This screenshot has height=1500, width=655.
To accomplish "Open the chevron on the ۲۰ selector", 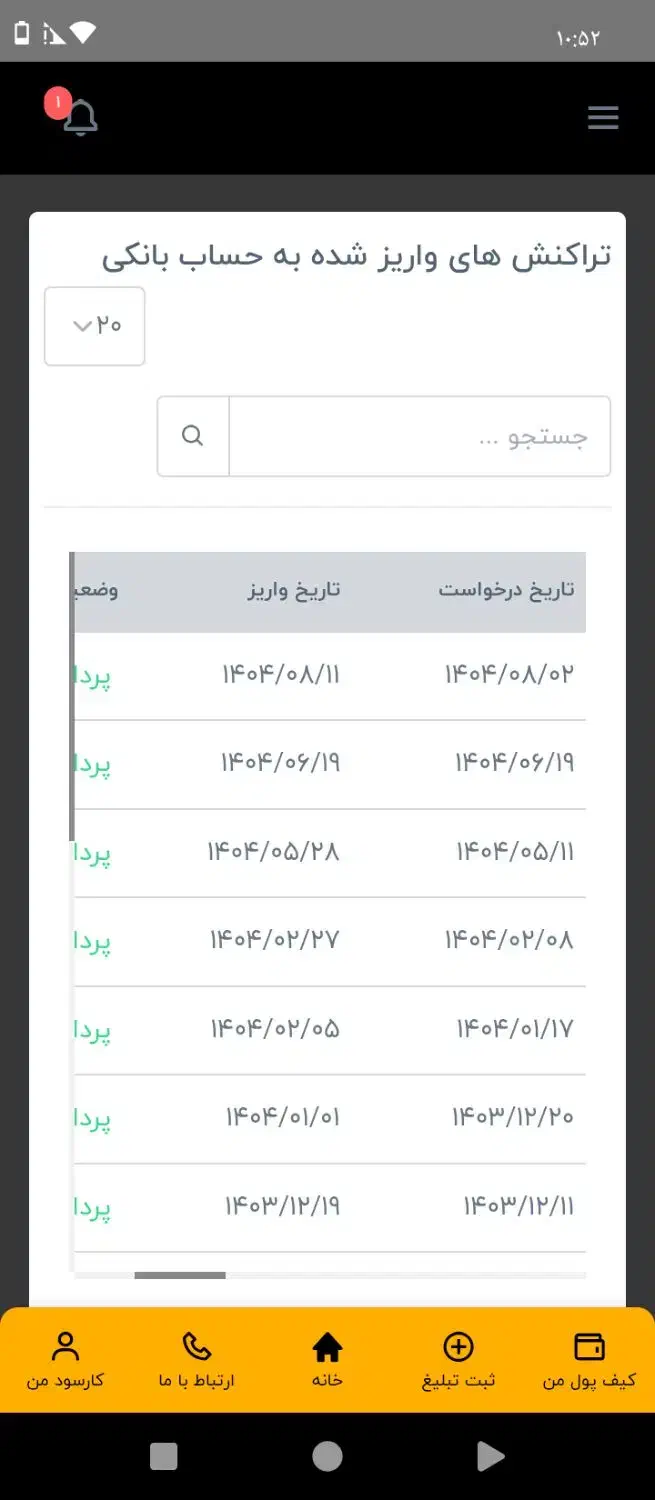I will click(x=81, y=326).
